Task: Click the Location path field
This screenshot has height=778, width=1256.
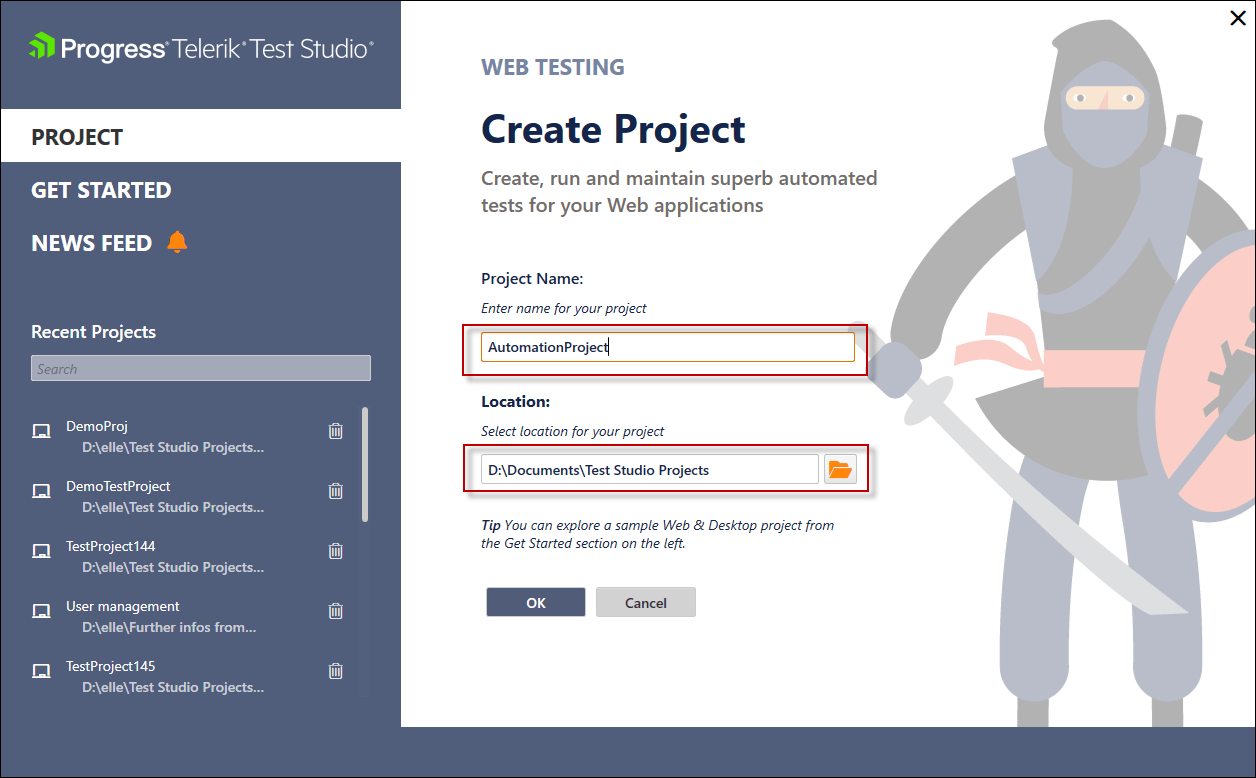Action: point(650,470)
